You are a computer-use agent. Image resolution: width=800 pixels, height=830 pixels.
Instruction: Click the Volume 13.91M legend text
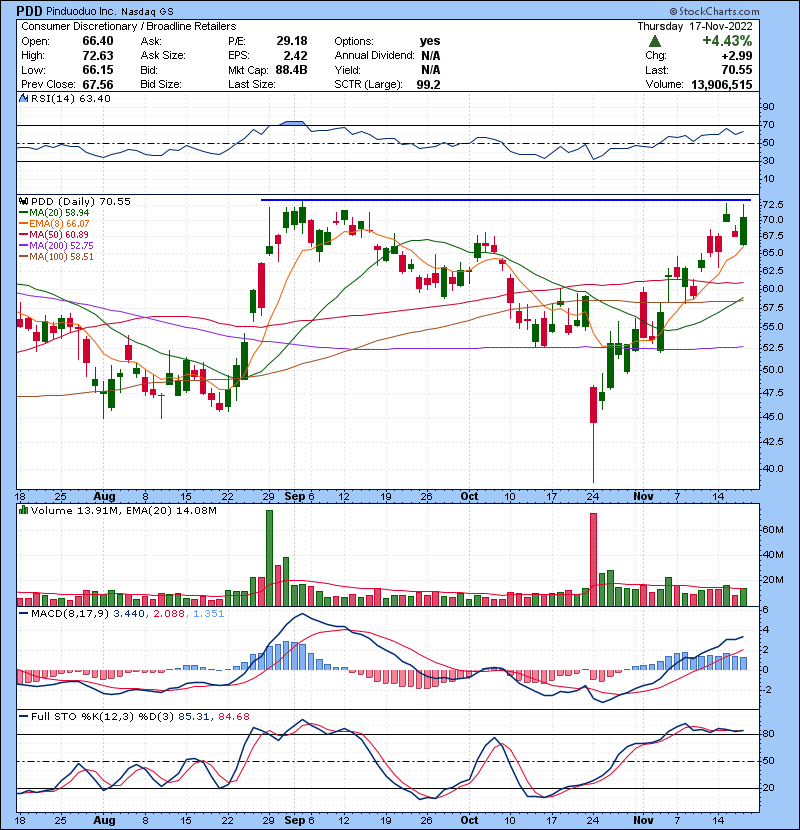pos(76,510)
